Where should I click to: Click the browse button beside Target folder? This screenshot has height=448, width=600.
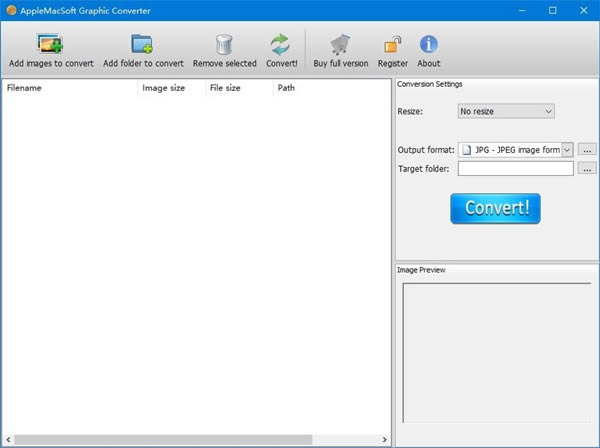(x=586, y=168)
